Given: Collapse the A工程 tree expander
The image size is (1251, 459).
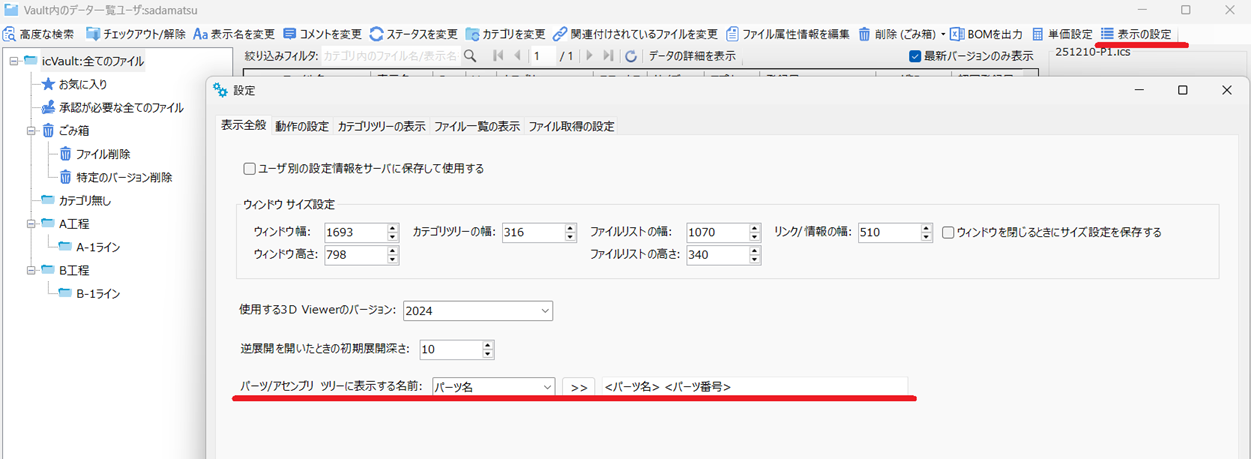Looking at the screenshot, I should pos(31,224).
